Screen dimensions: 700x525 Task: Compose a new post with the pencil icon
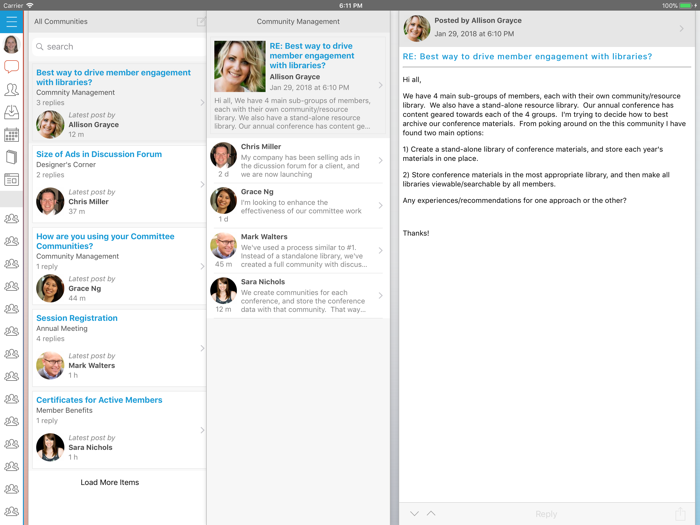point(201,21)
